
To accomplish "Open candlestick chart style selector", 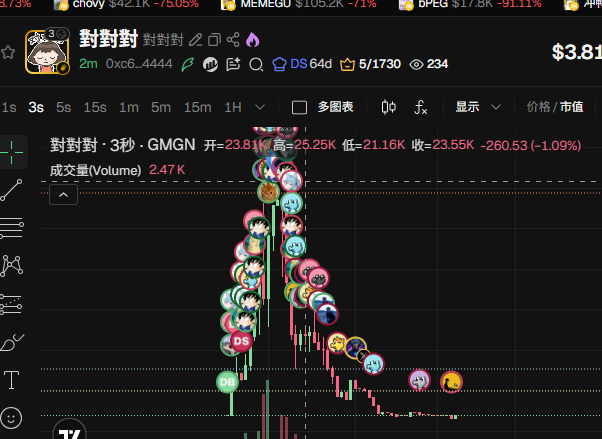I will 389,107.
